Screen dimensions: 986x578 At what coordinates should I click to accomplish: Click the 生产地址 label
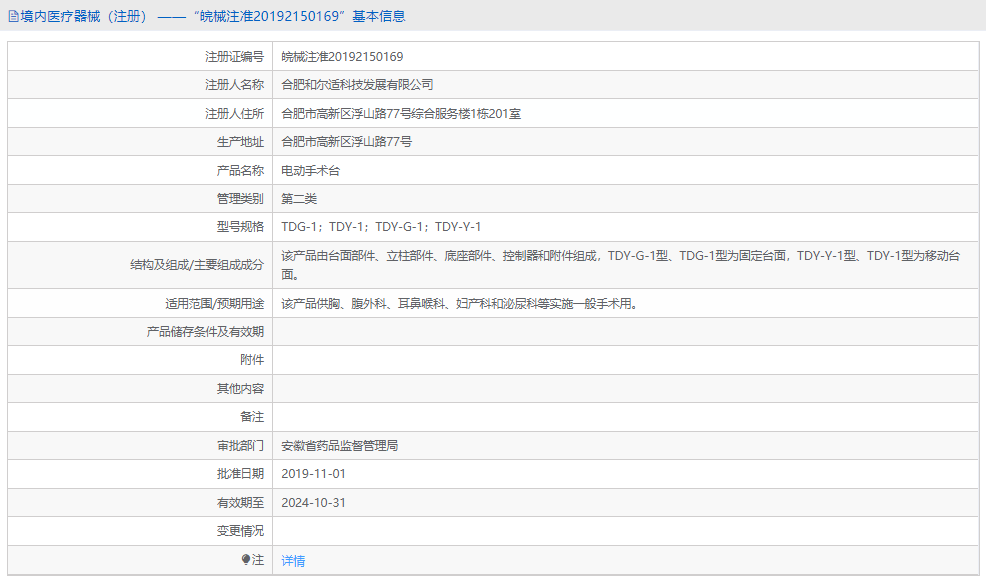(x=240, y=142)
